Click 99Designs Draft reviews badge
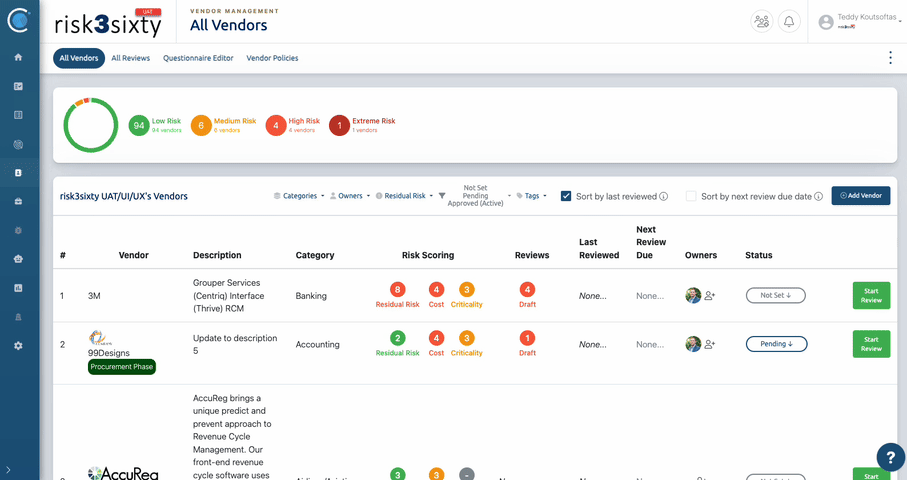Image resolution: width=907 pixels, height=480 pixels. tap(527, 338)
